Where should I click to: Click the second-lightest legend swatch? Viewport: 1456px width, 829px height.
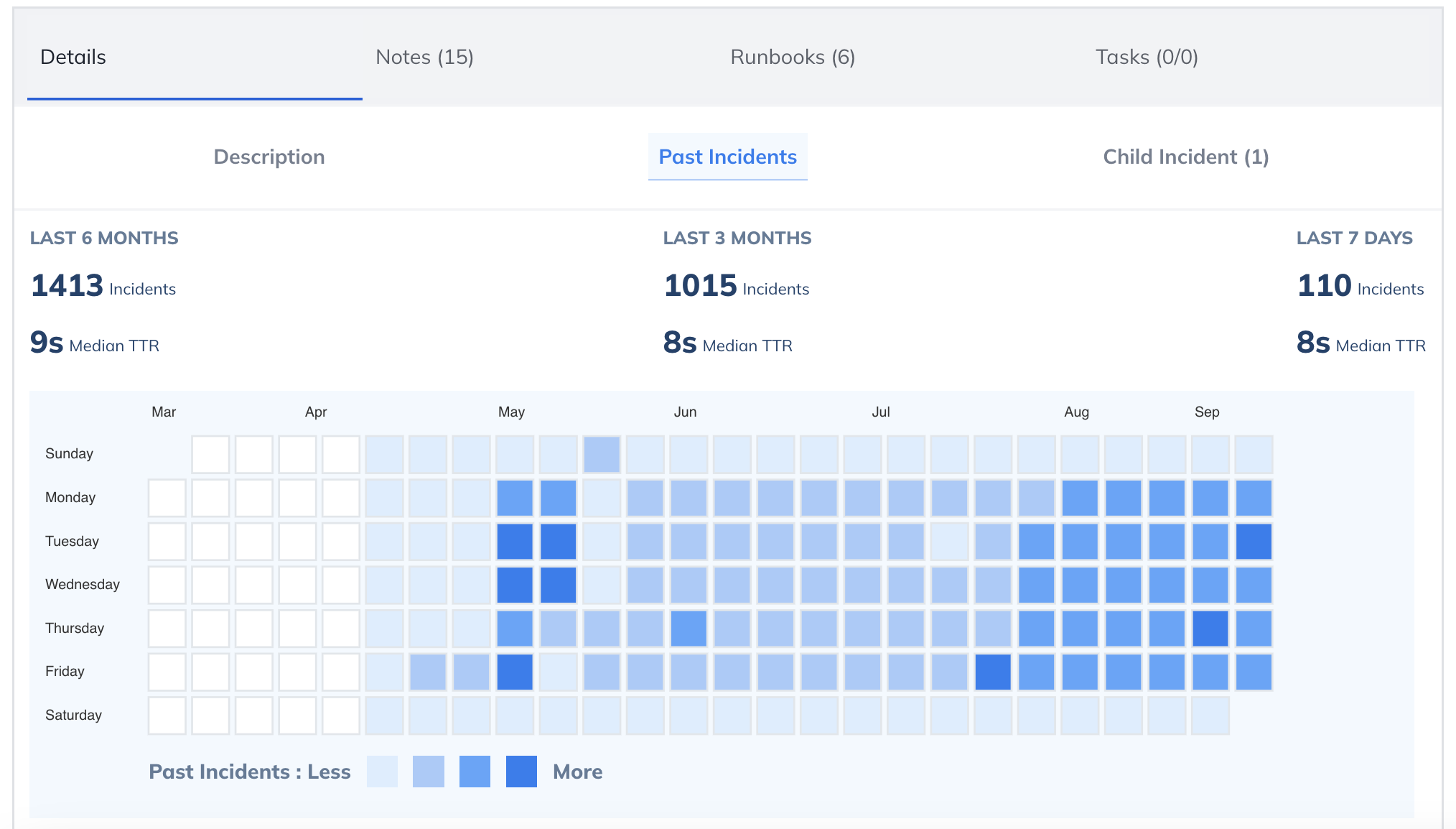point(429,771)
